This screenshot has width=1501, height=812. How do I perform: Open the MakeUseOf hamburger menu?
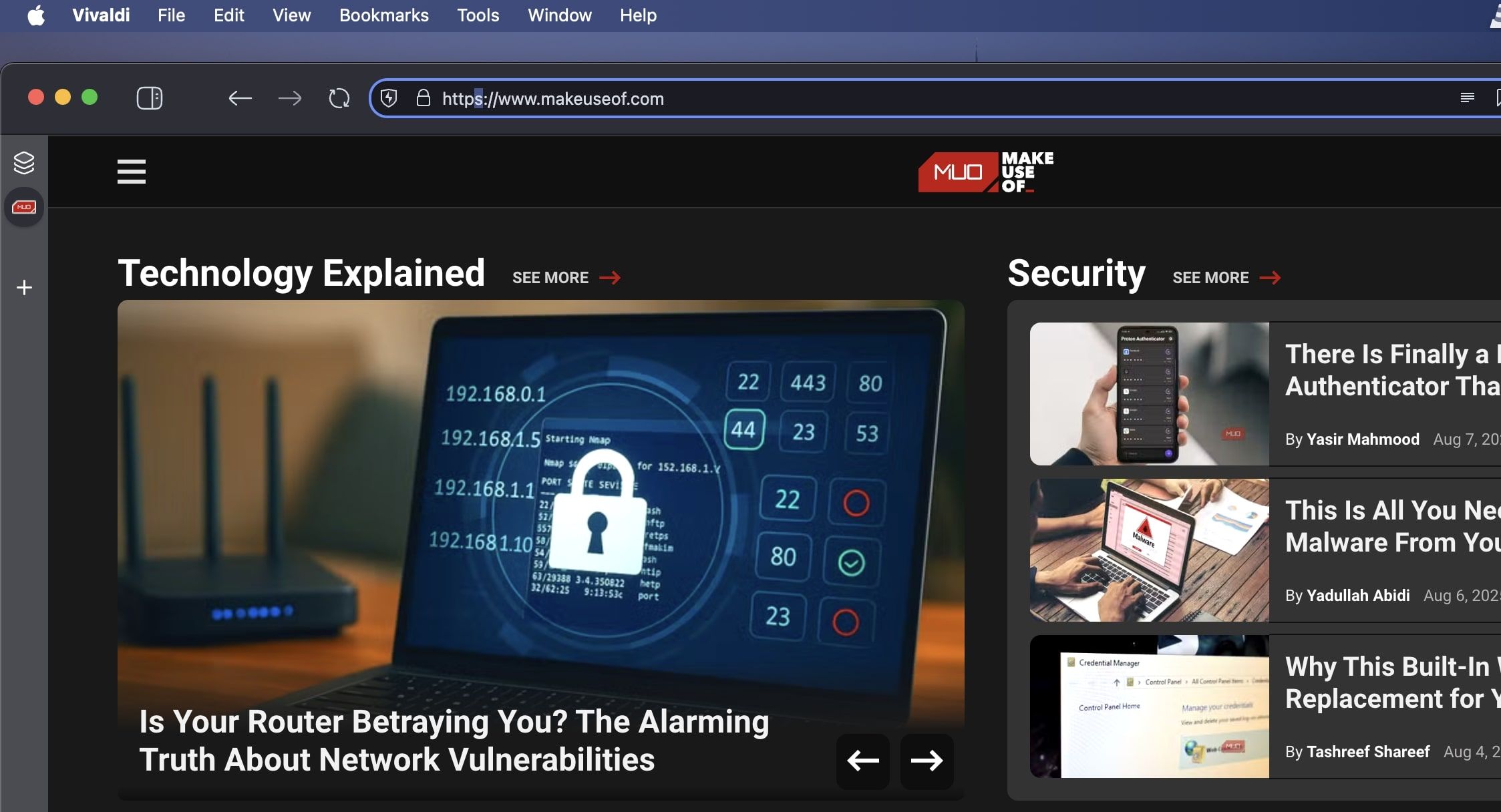click(132, 172)
